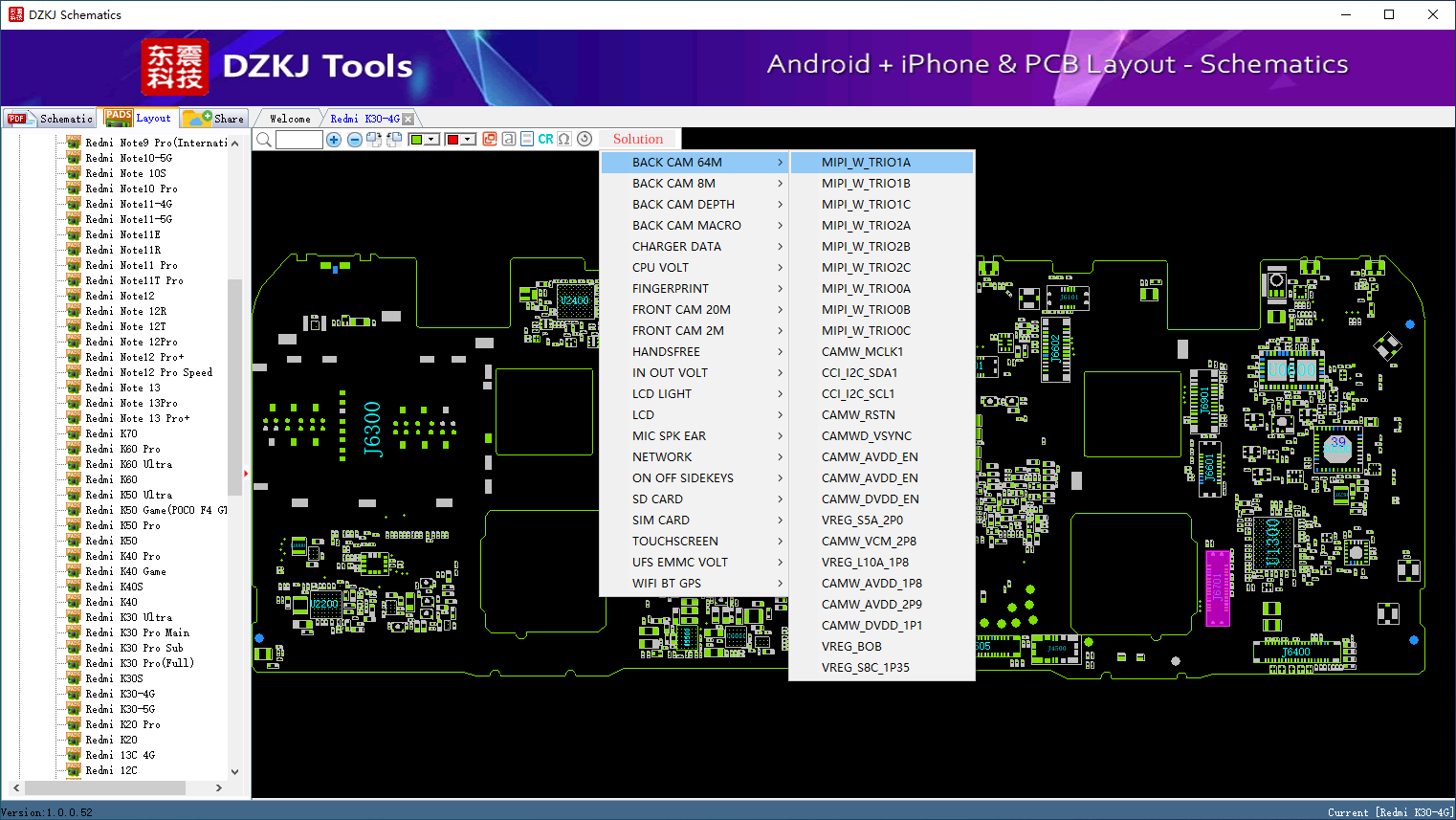Screen dimensions: 1456x820
Task: Click the J6400 connector on PCB layout
Action: (1296, 653)
